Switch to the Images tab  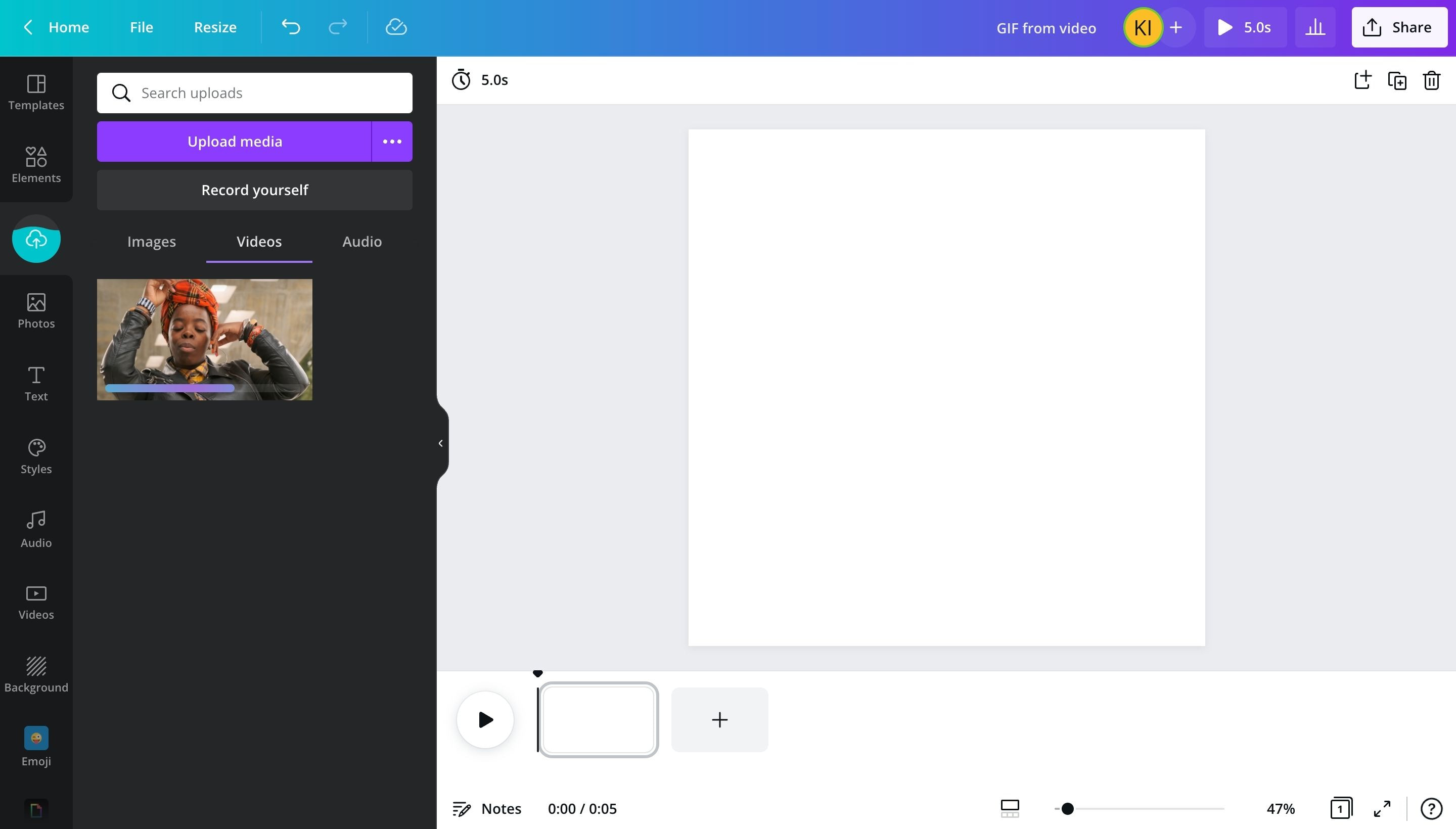tap(152, 242)
